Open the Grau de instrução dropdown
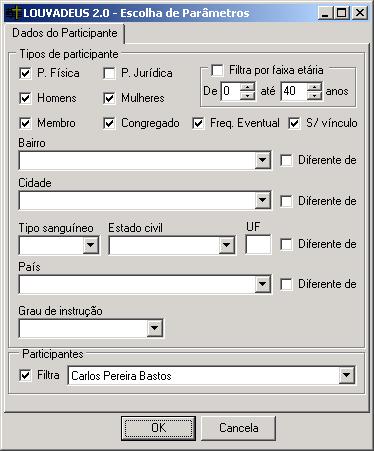This screenshot has height=451, width=374. pos(154,328)
